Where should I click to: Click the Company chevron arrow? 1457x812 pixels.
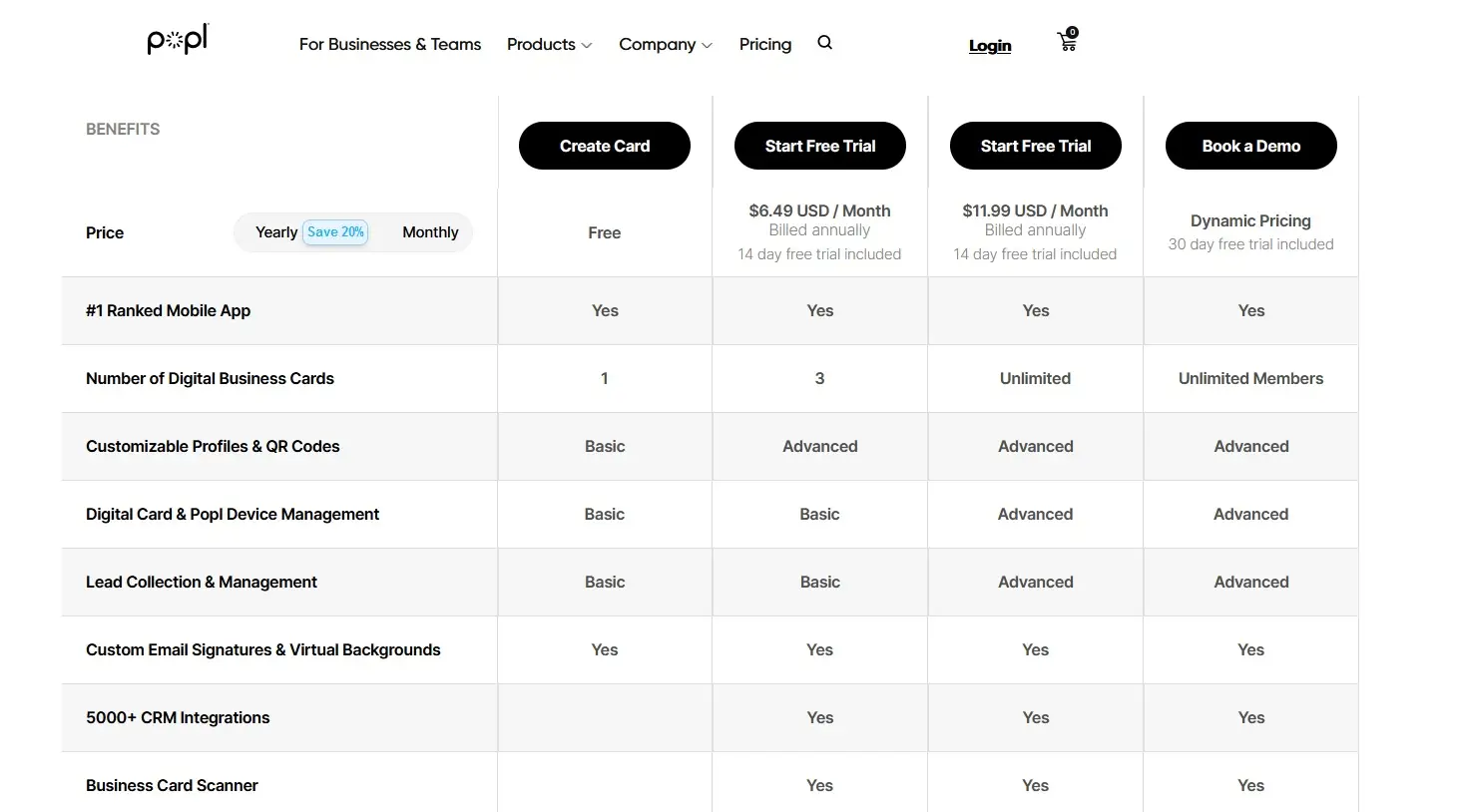[x=707, y=46]
